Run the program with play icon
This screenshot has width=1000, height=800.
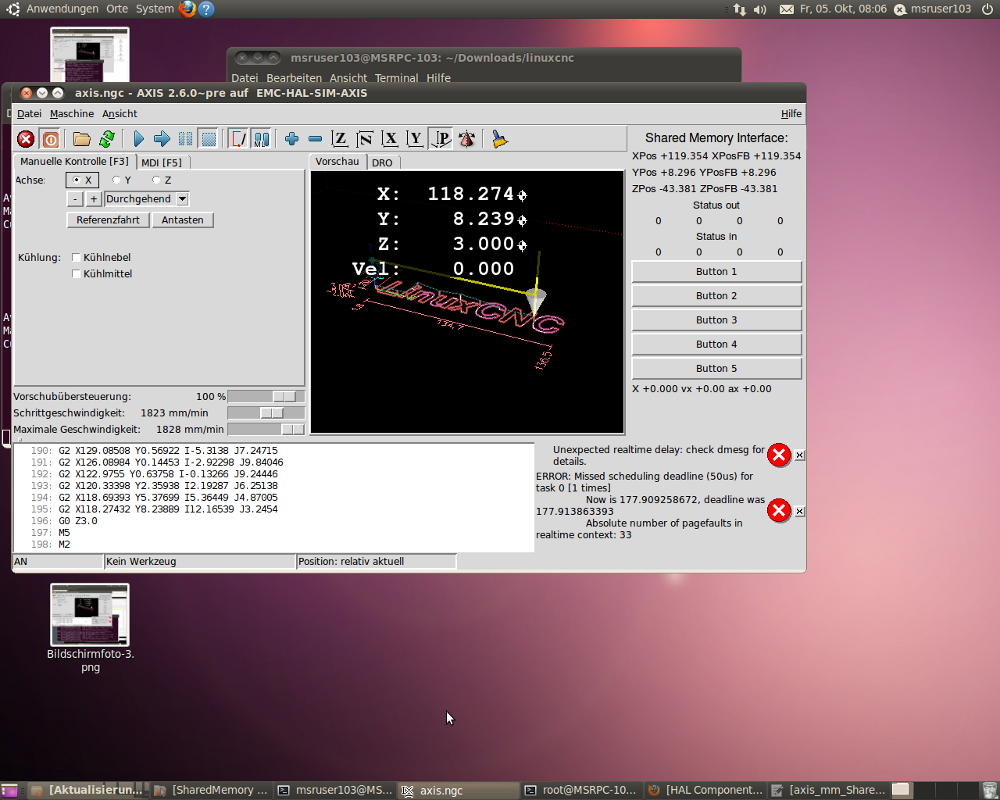tap(138, 139)
